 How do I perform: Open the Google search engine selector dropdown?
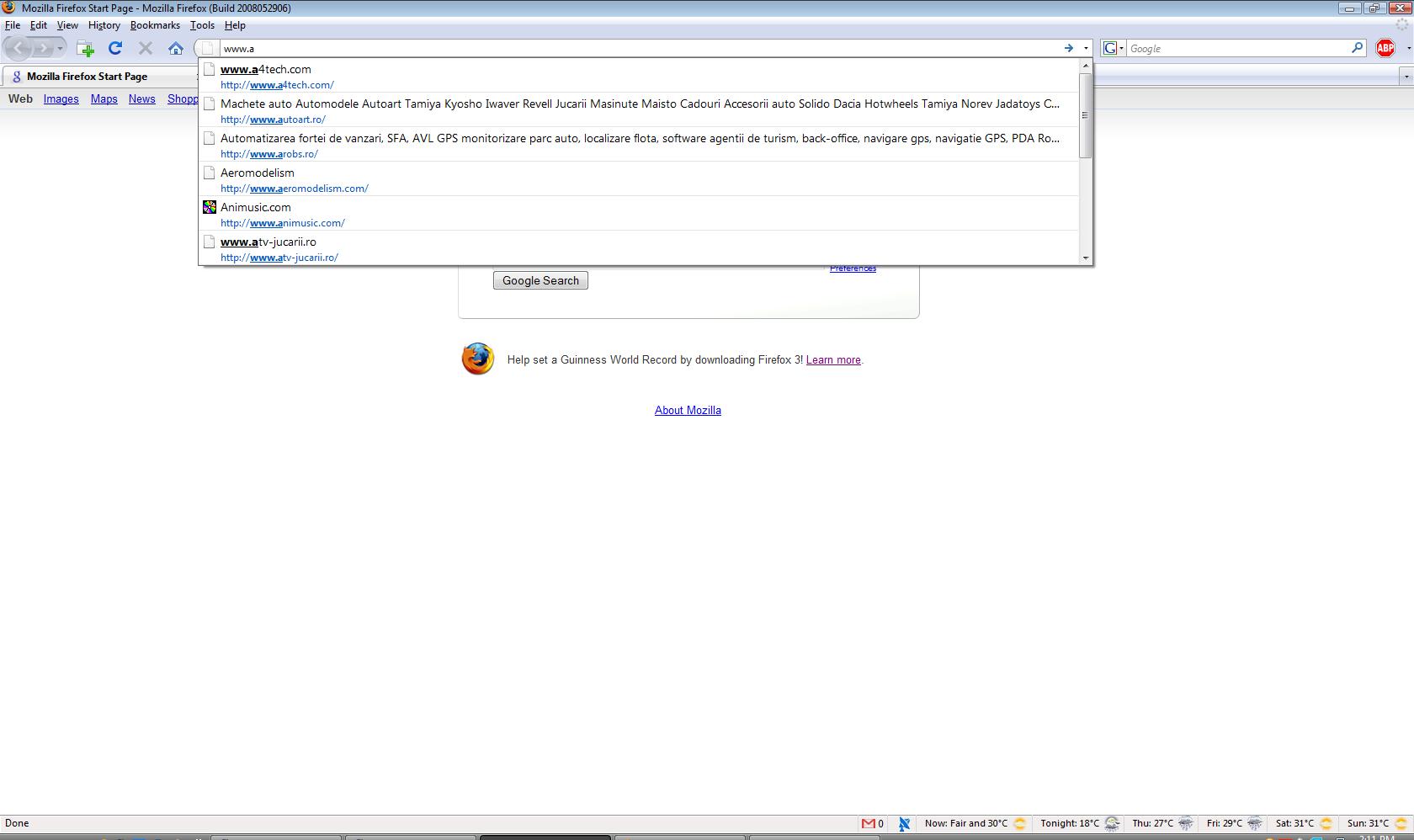click(x=1114, y=48)
